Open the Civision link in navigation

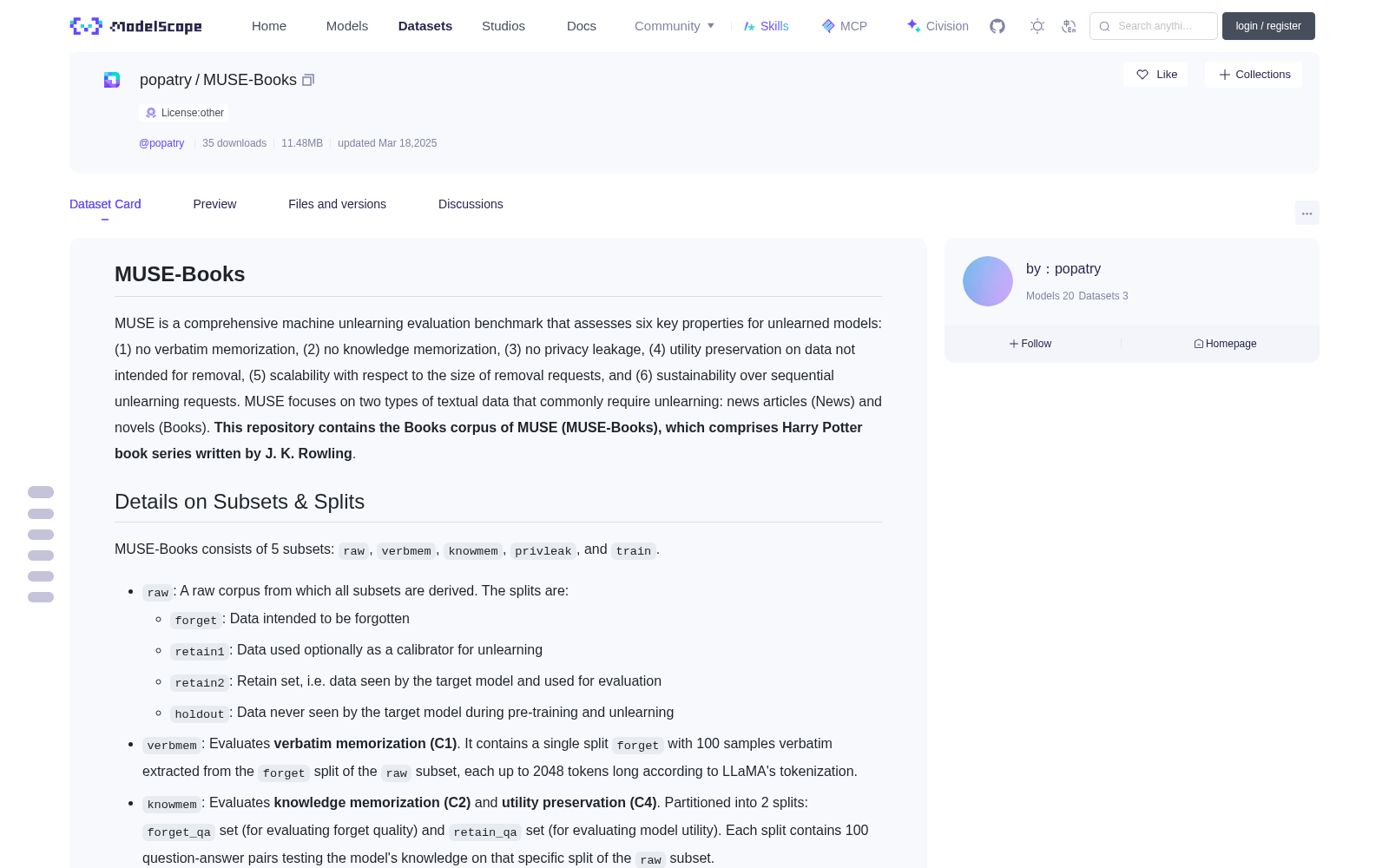pos(938,26)
